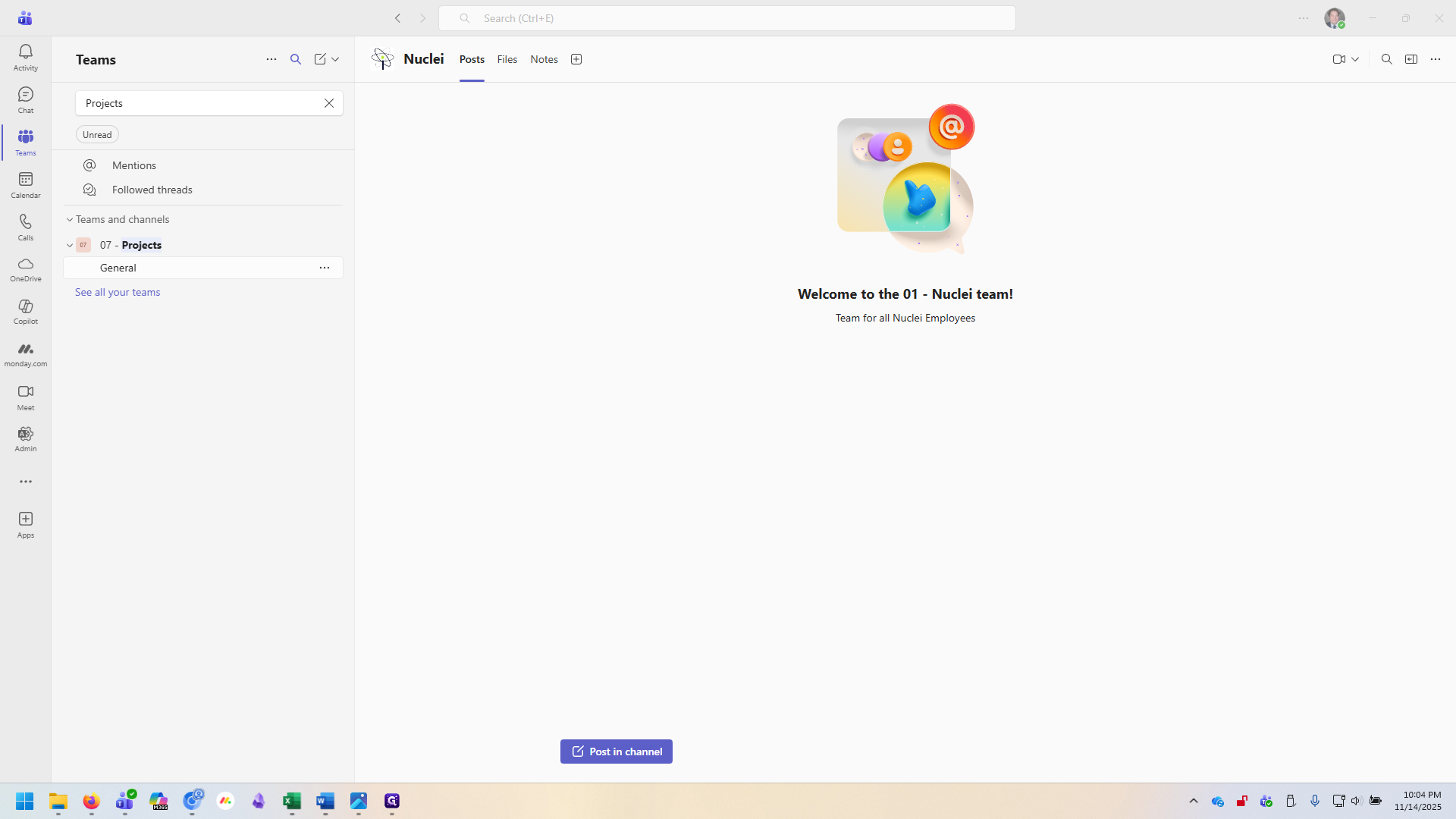Open monday.com app icon
Image resolution: width=1456 pixels, height=819 pixels.
click(25, 353)
